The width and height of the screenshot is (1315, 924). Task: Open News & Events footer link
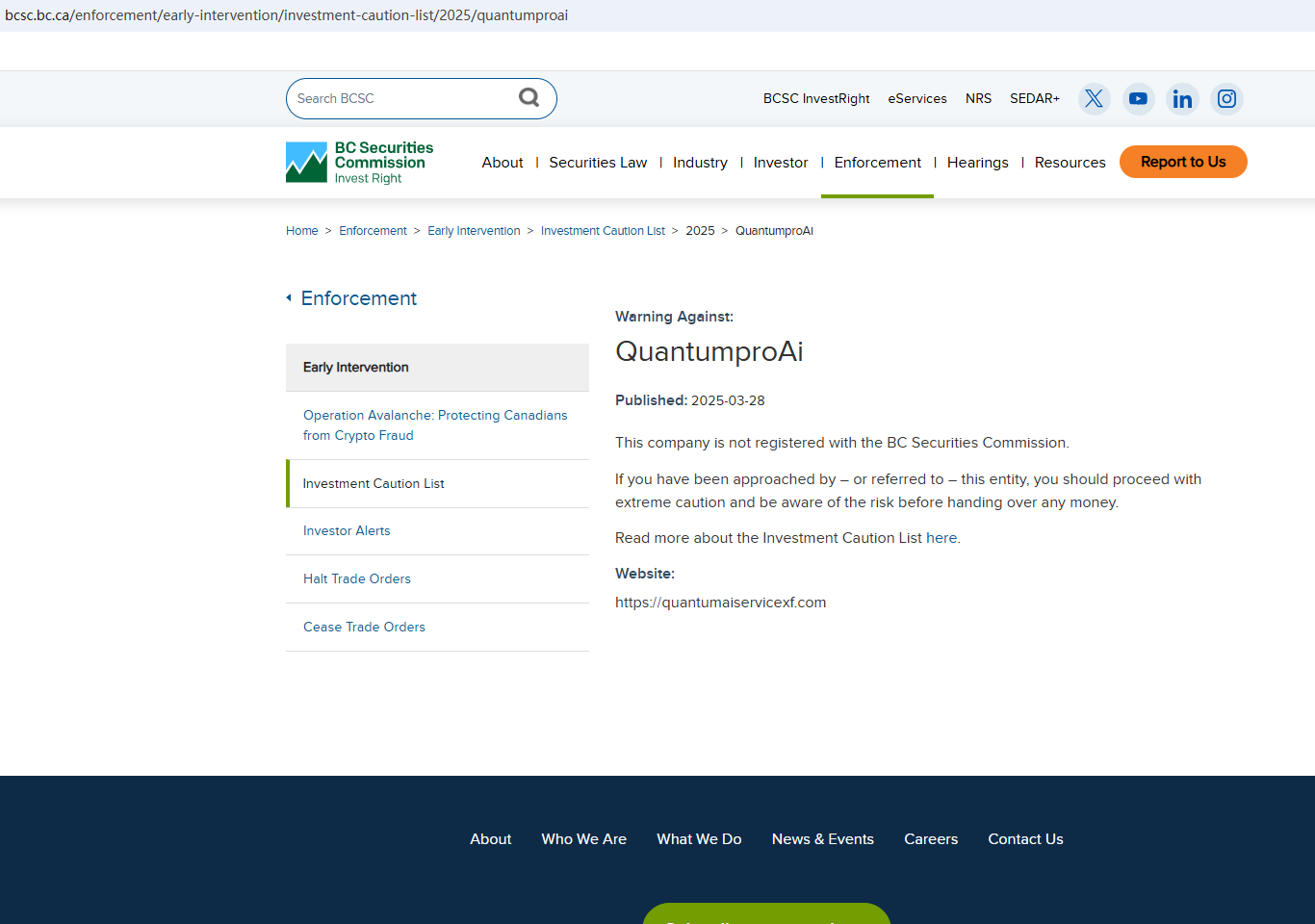pos(823,839)
